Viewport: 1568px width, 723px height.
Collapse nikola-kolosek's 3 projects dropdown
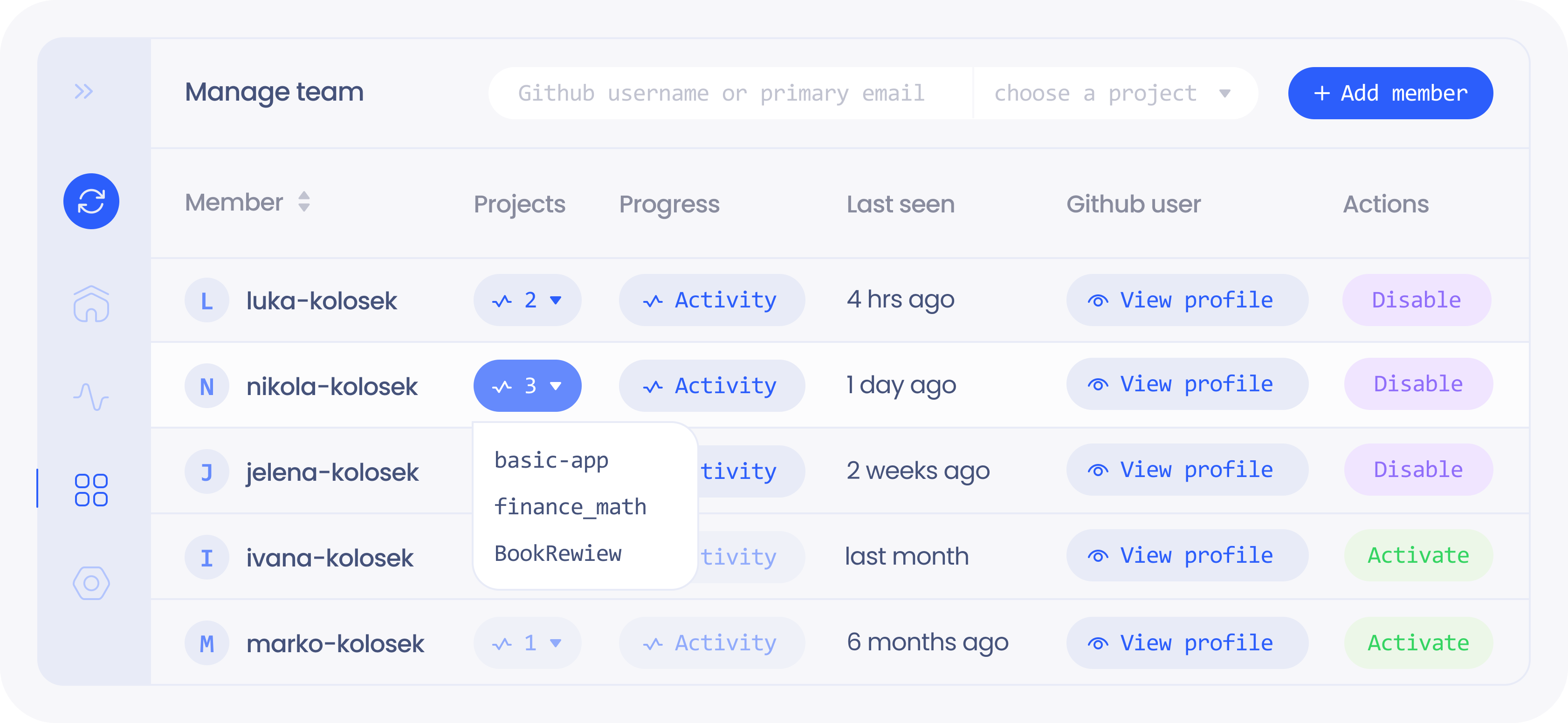coord(527,386)
